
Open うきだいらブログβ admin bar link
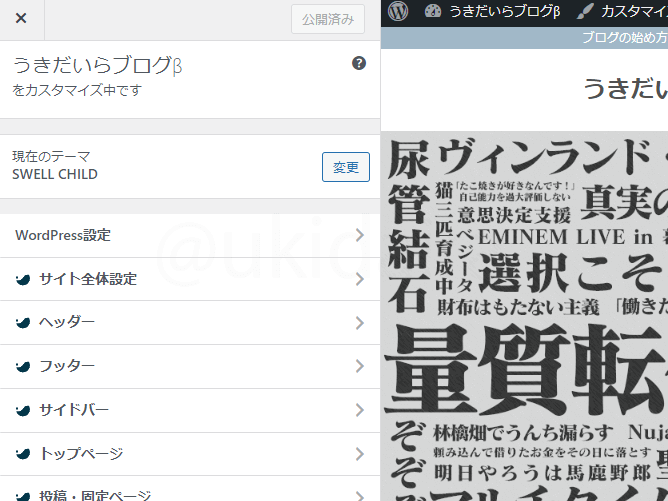pos(504,12)
